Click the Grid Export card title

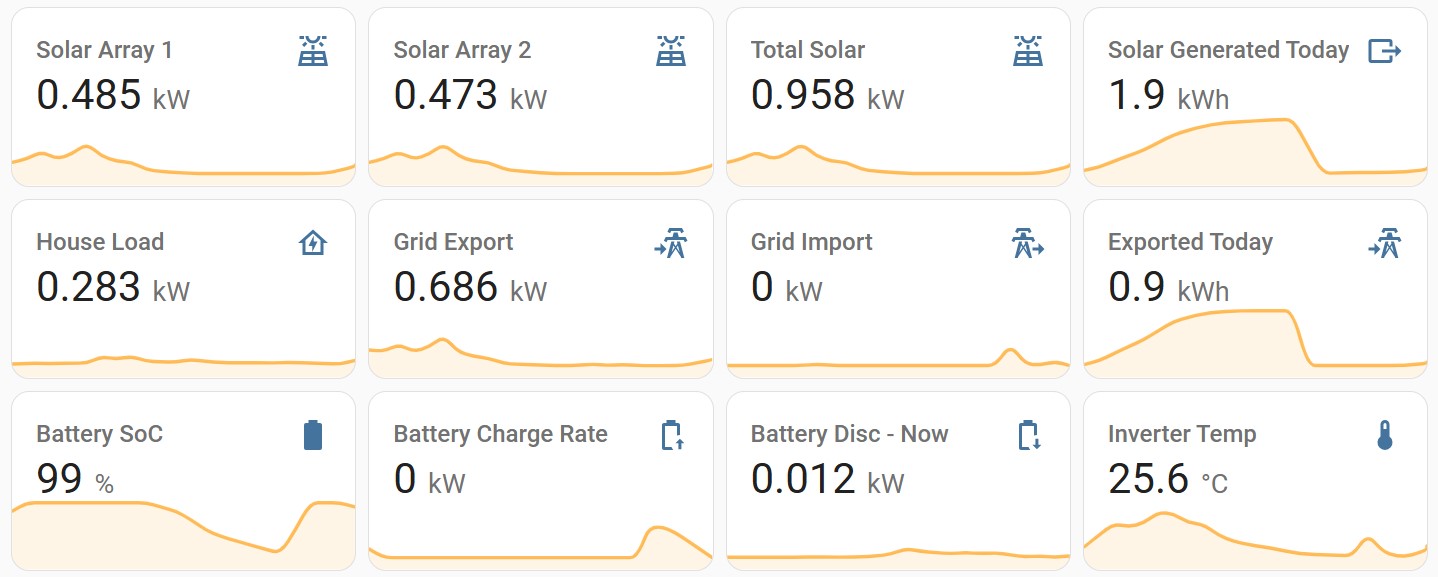click(x=453, y=242)
